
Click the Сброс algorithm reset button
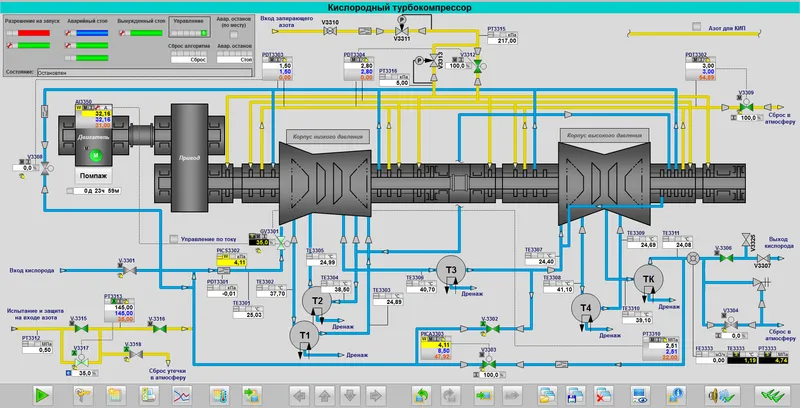pyautogui.click(x=189, y=59)
